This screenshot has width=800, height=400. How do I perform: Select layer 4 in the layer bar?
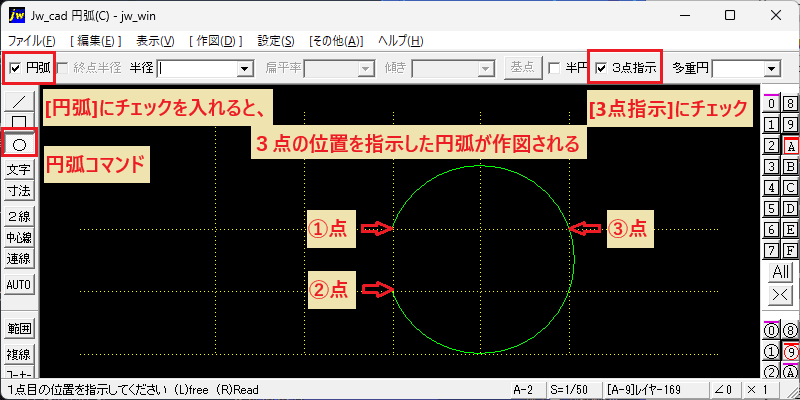[x=771, y=187]
